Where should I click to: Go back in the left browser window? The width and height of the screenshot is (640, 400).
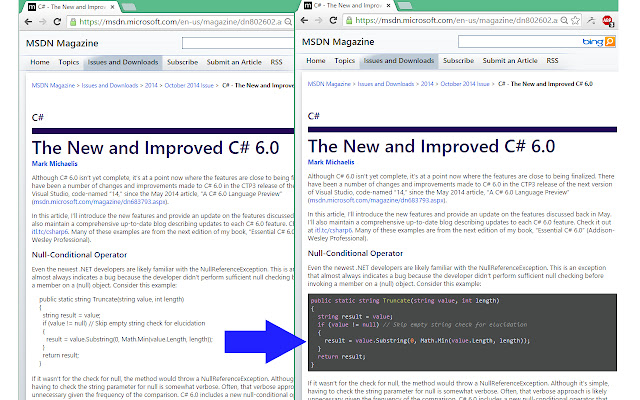[28, 22]
